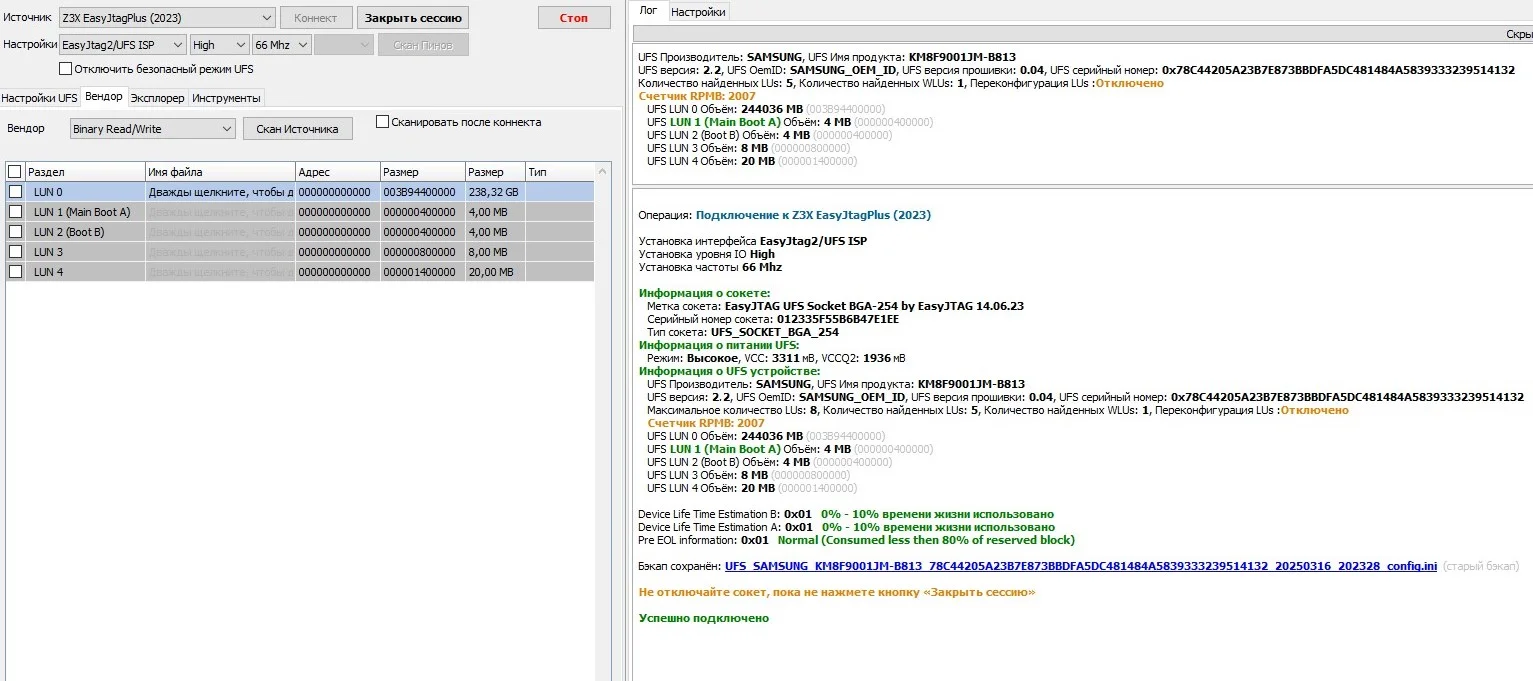Click the LUN 0 file name cell
The height and width of the screenshot is (681, 1533).
click(220, 192)
